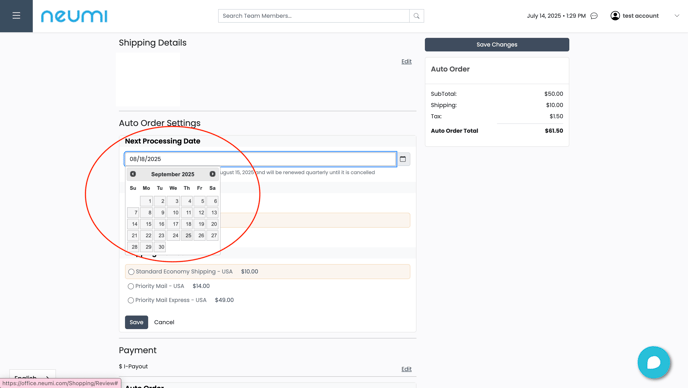Pick September 21 in the calendar
This screenshot has width=688, height=388.
click(x=133, y=235)
